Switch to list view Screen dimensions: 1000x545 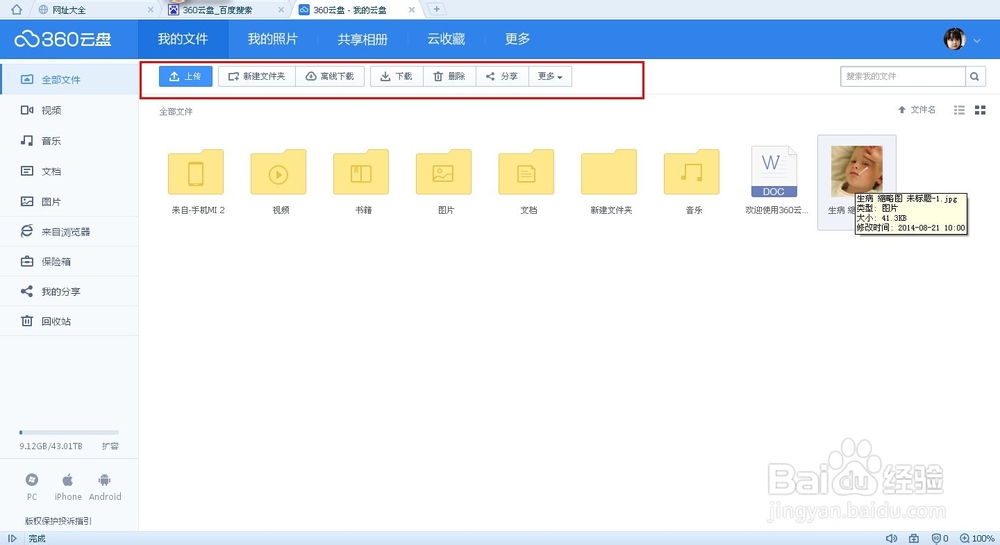(x=959, y=110)
